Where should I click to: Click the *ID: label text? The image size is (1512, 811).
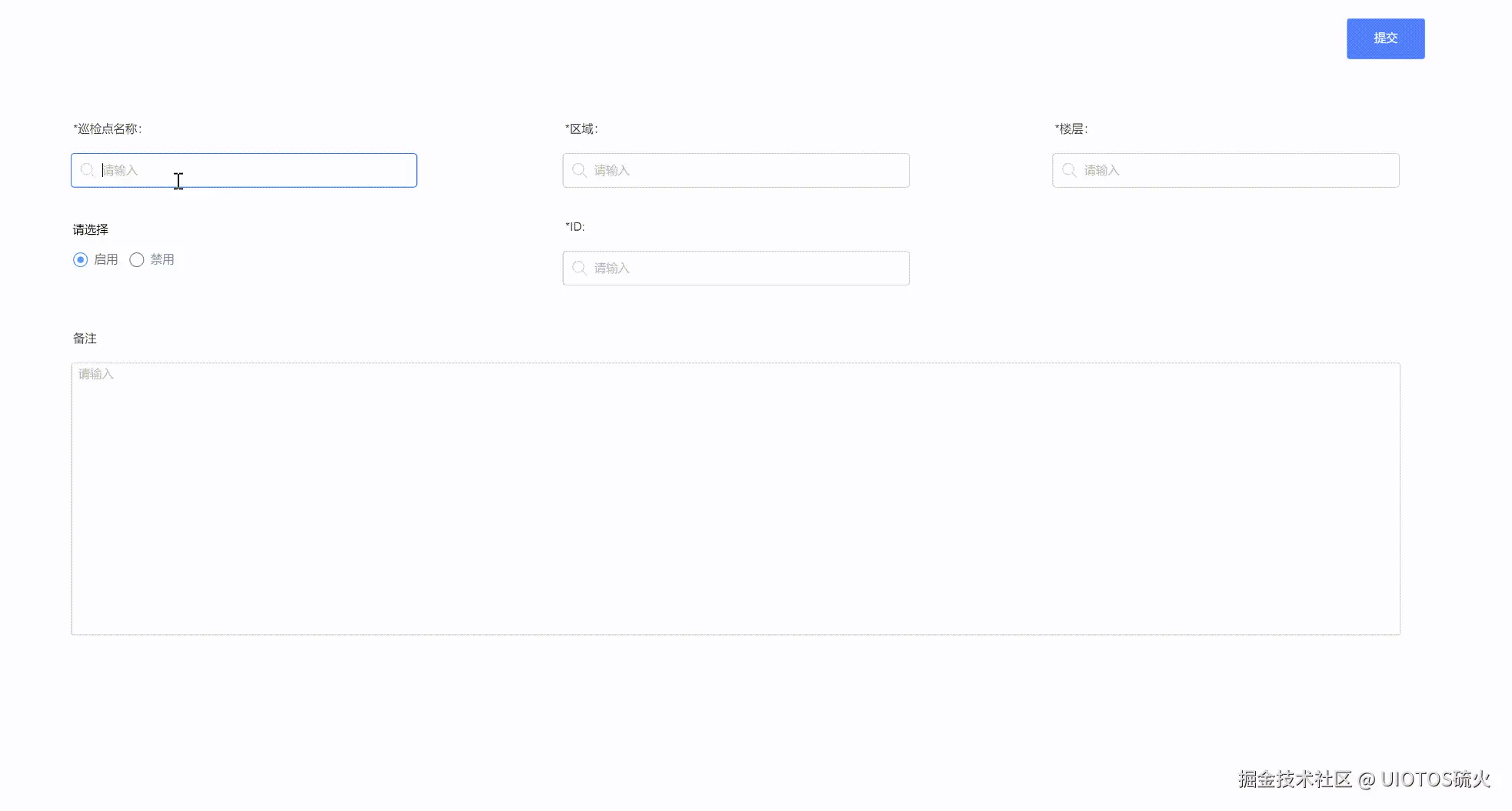click(575, 226)
